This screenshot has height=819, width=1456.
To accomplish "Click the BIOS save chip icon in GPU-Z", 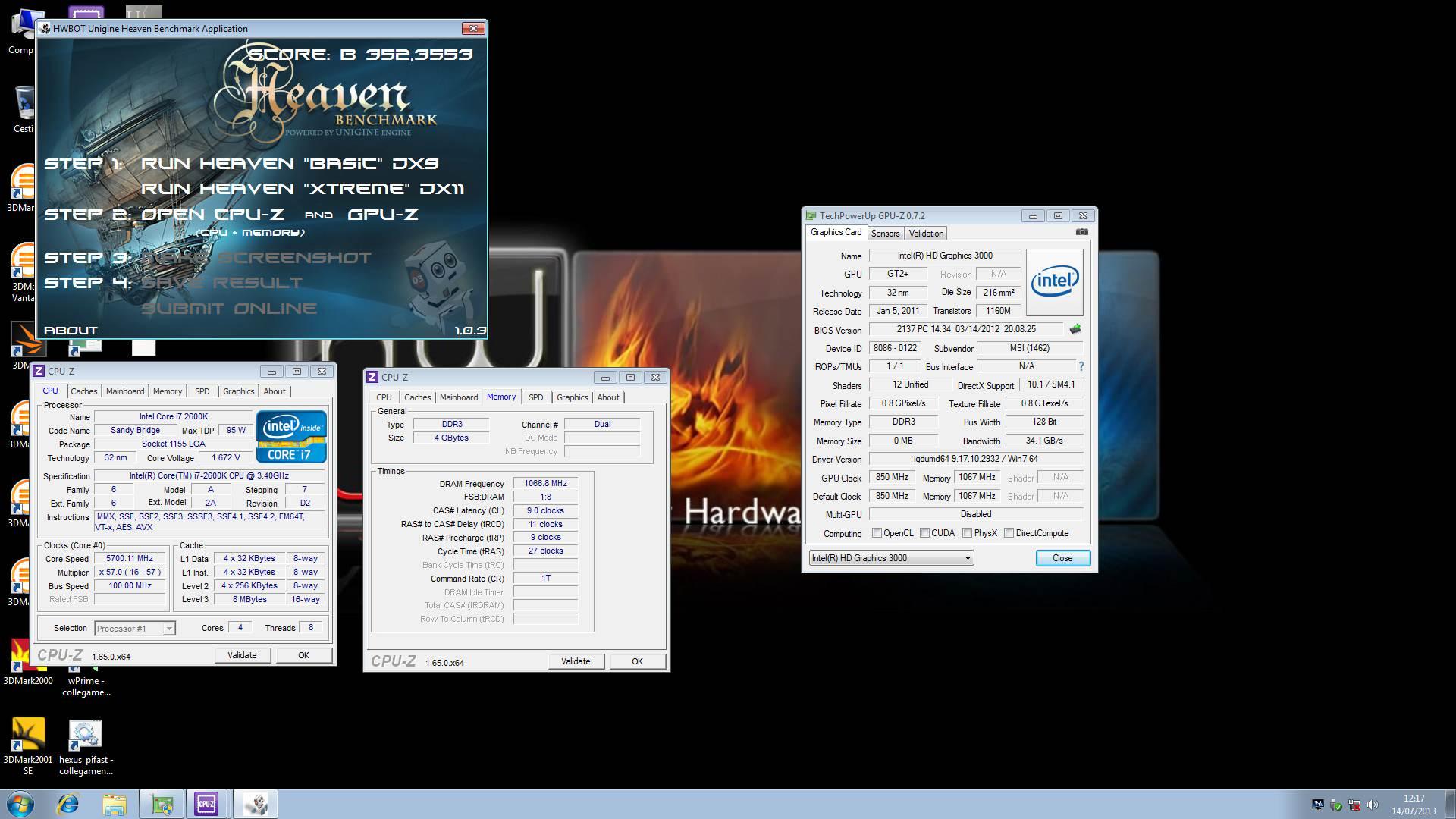I will (x=1075, y=329).
